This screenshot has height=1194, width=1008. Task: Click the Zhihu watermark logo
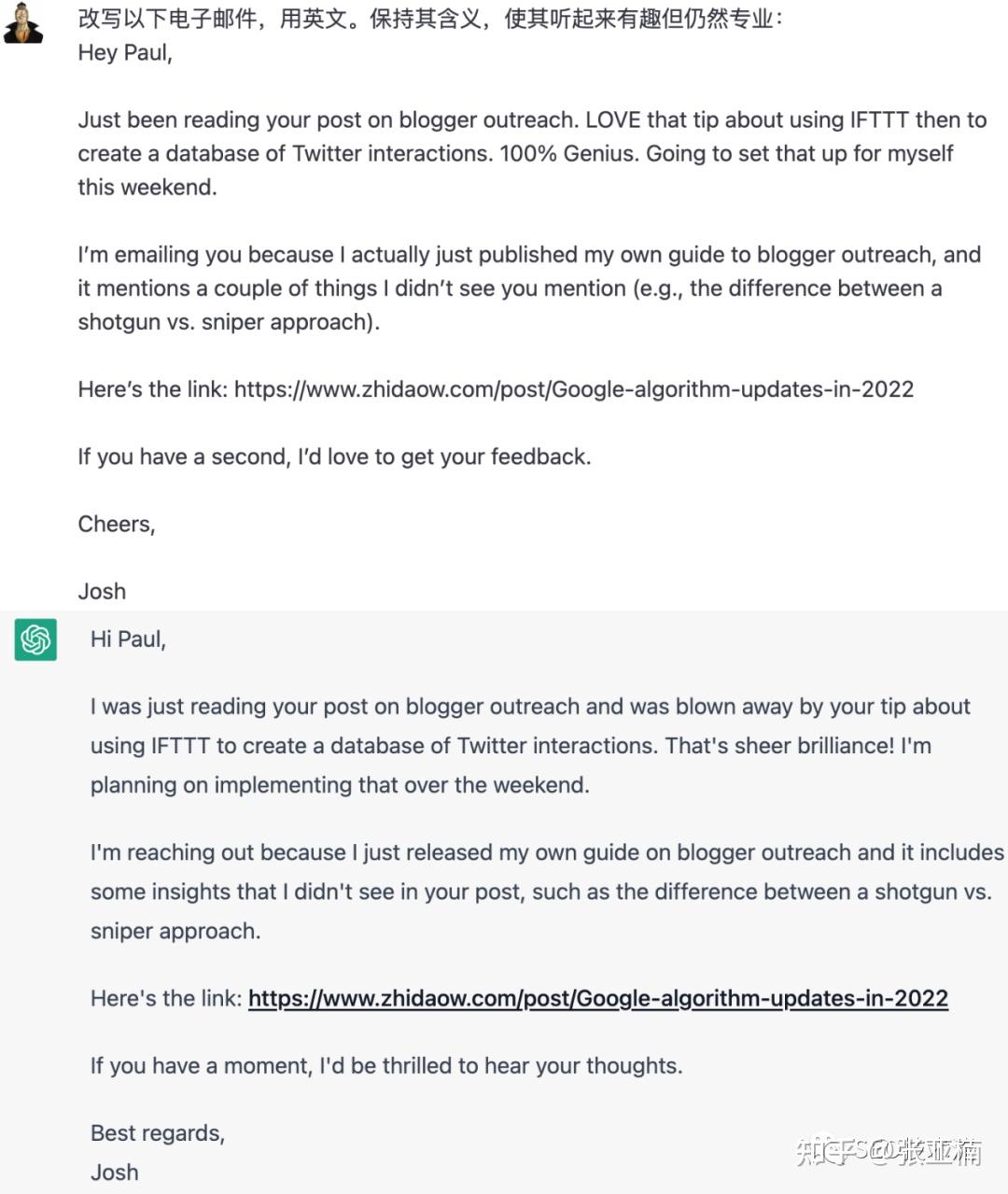pos(826,1150)
